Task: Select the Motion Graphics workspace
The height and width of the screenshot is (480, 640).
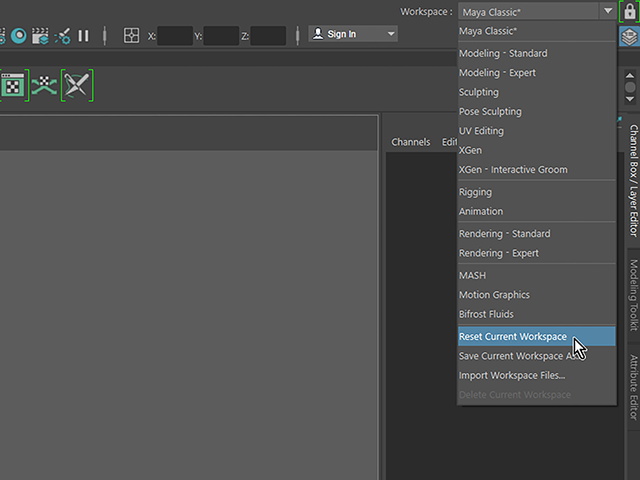Action: pos(537,295)
